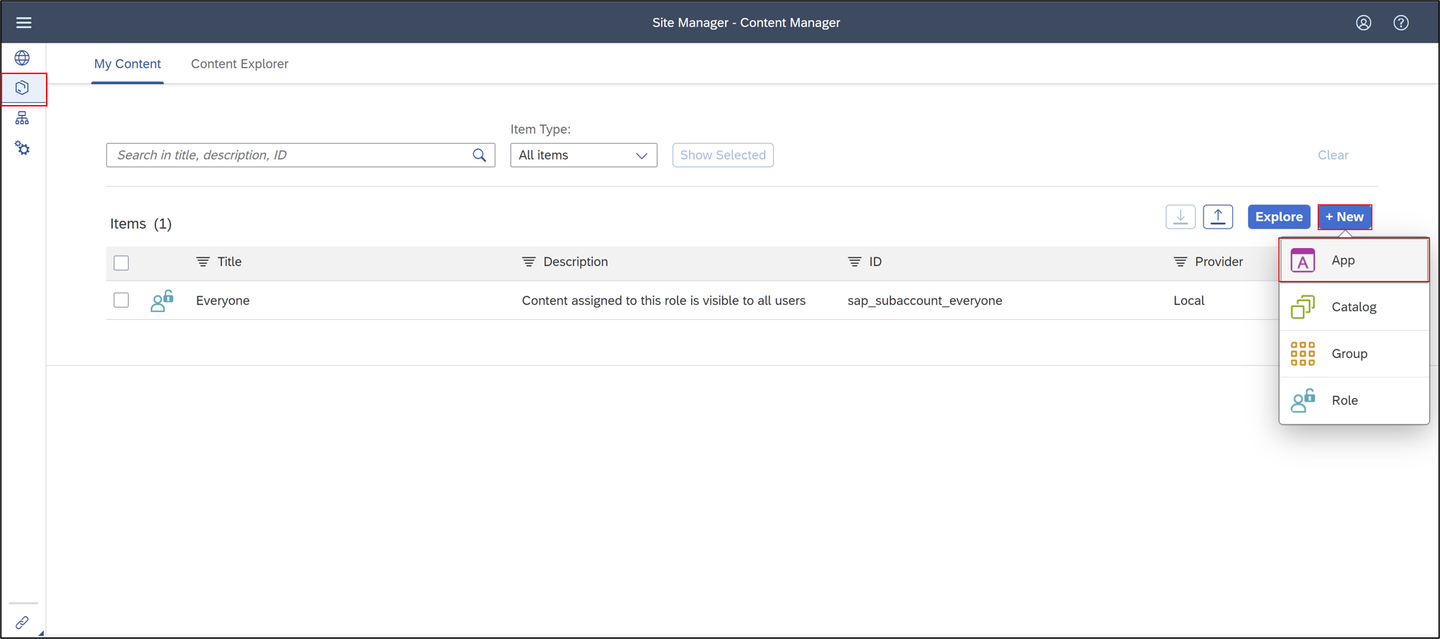Click the sap_subaccount_everyone ID cell
The height and width of the screenshot is (639, 1440).
tap(925, 300)
